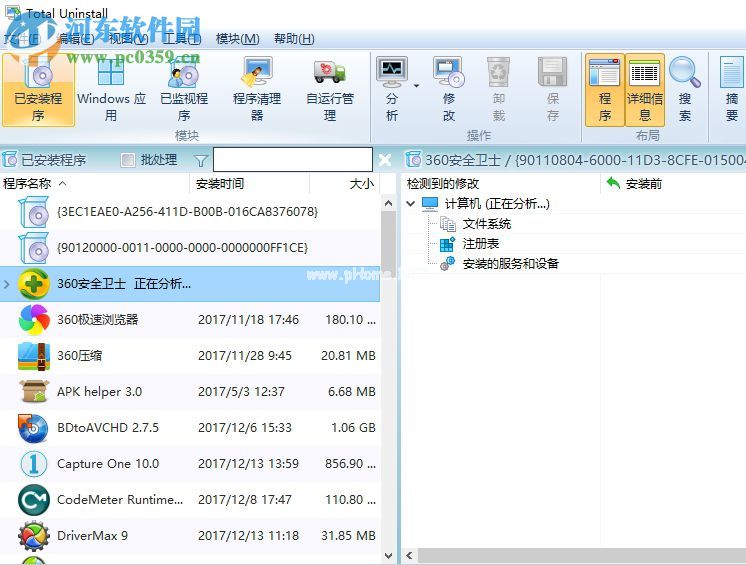Image resolution: width=746 pixels, height=565 pixels.
Task: Click the 修改 modify icon
Action: [449, 72]
